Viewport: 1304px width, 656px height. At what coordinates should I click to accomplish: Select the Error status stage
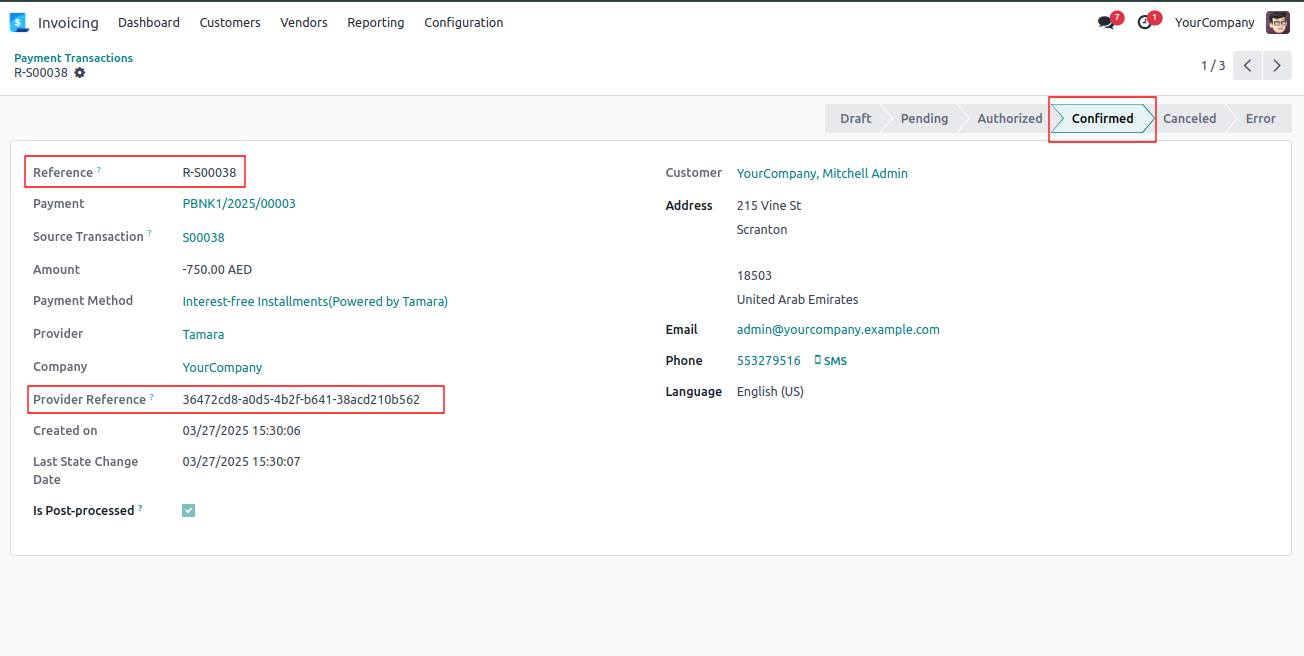(1260, 118)
